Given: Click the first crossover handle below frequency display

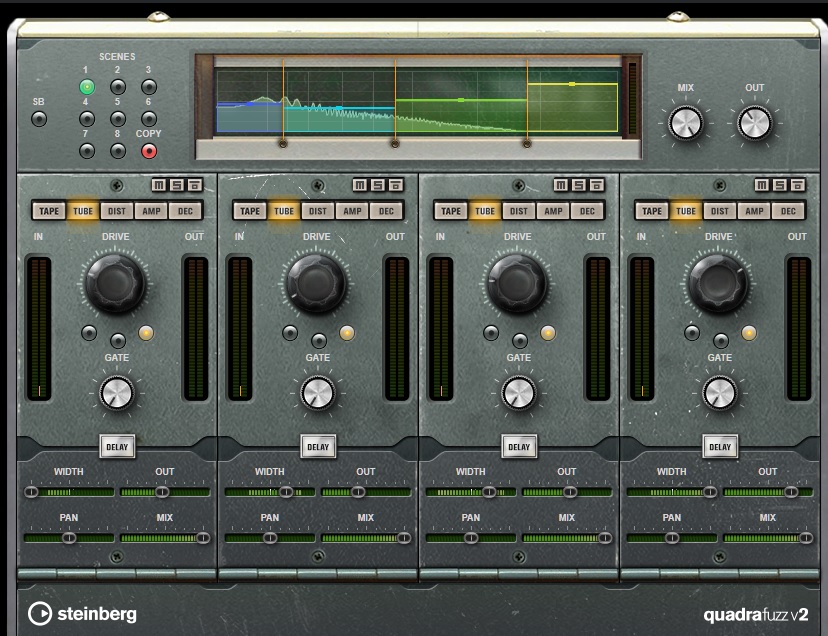Looking at the screenshot, I should (283, 144).
